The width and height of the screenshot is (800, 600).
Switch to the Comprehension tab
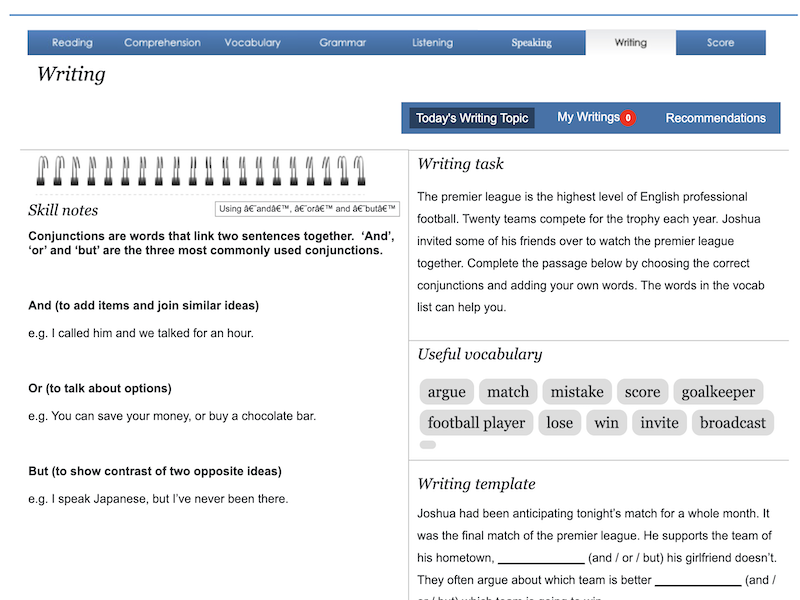pos(162,43)
